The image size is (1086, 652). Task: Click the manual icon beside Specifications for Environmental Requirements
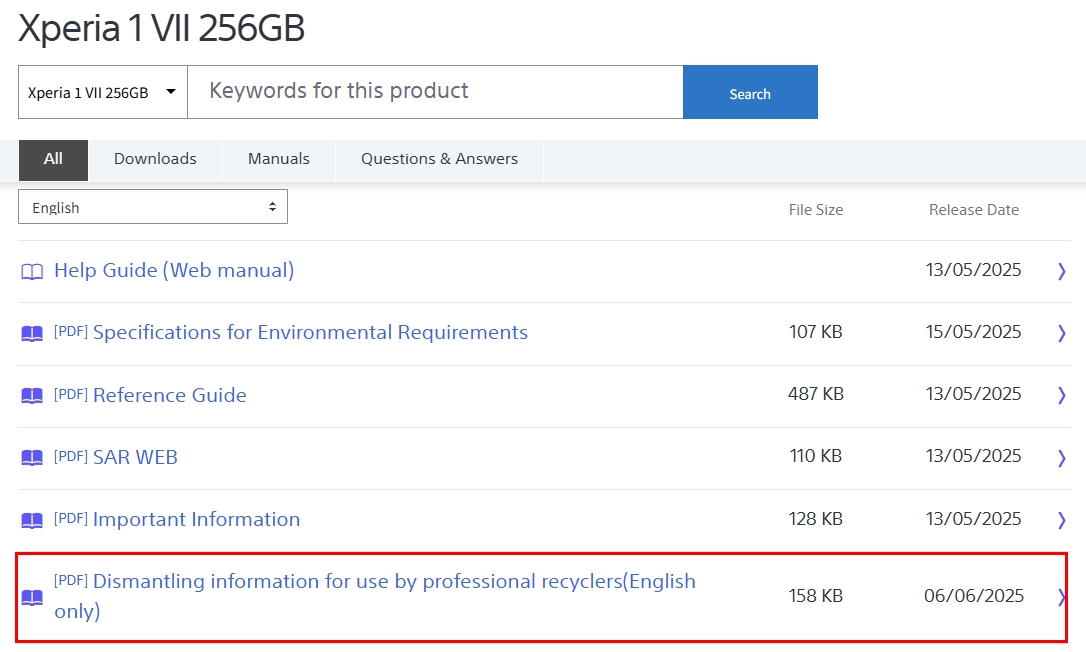pos(32,334)
